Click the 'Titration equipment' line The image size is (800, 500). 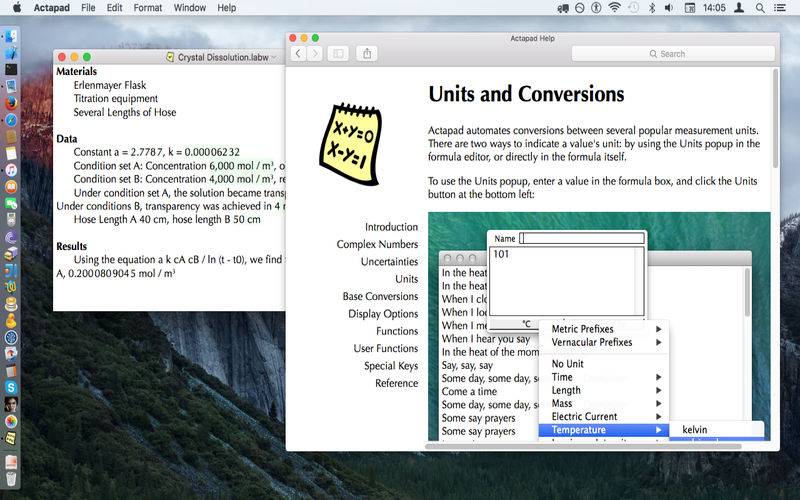pyautogui.click(x=116, y=98)
